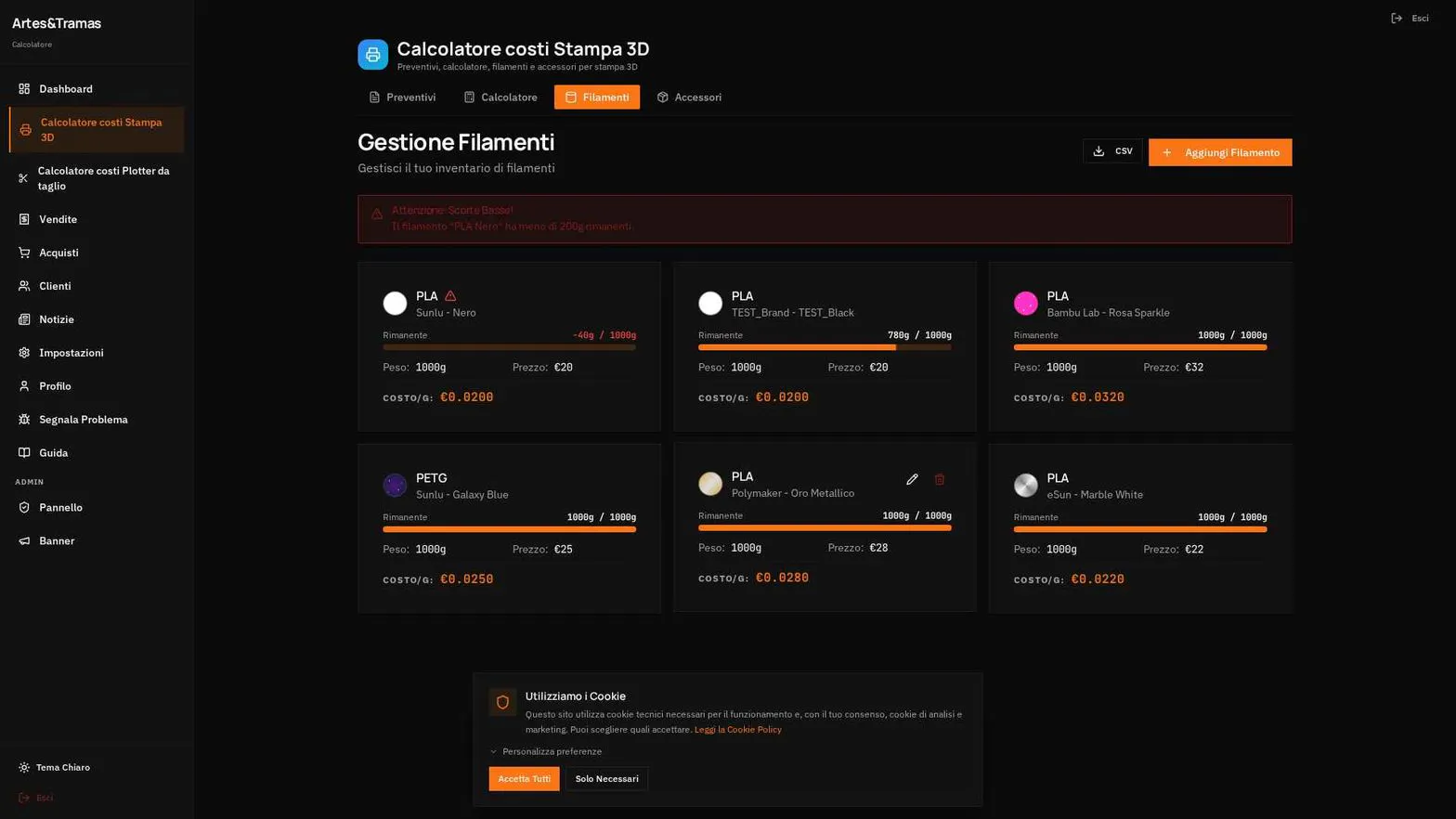Open Dashboard from the sidebar
The width and height of the screenshot is (1456, 819).
(x=97, y=88)
